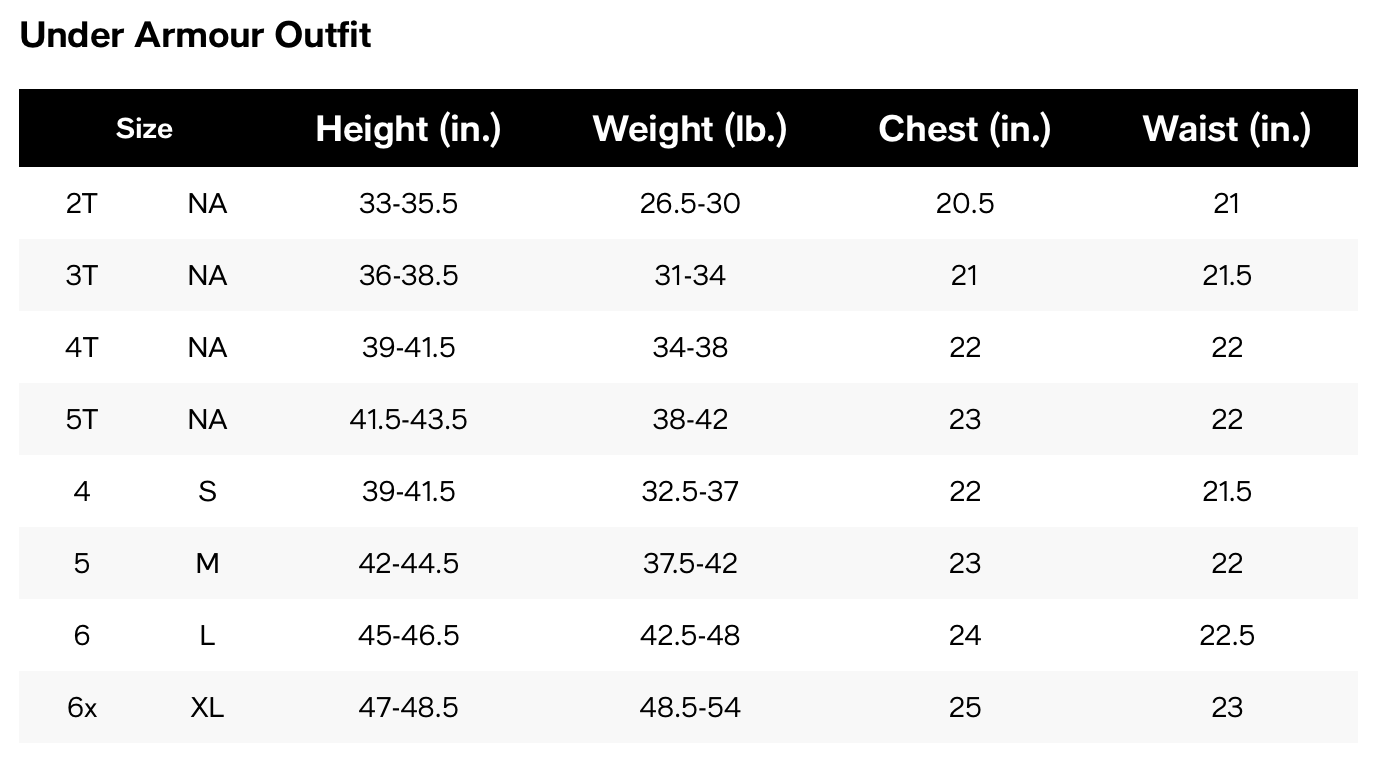Viewport: 1384px width, 766px height.
Task: Click the height value 33-35.5
Action: pos(408,203)
